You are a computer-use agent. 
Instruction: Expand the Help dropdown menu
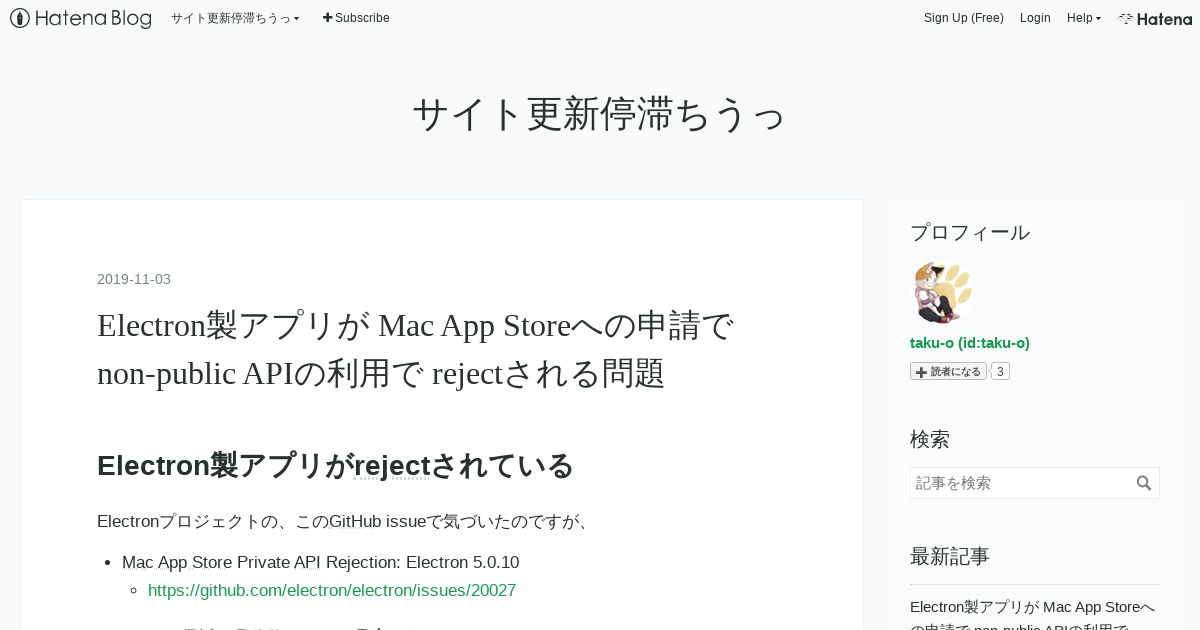pyautogui.click(x=1083, y=18)
